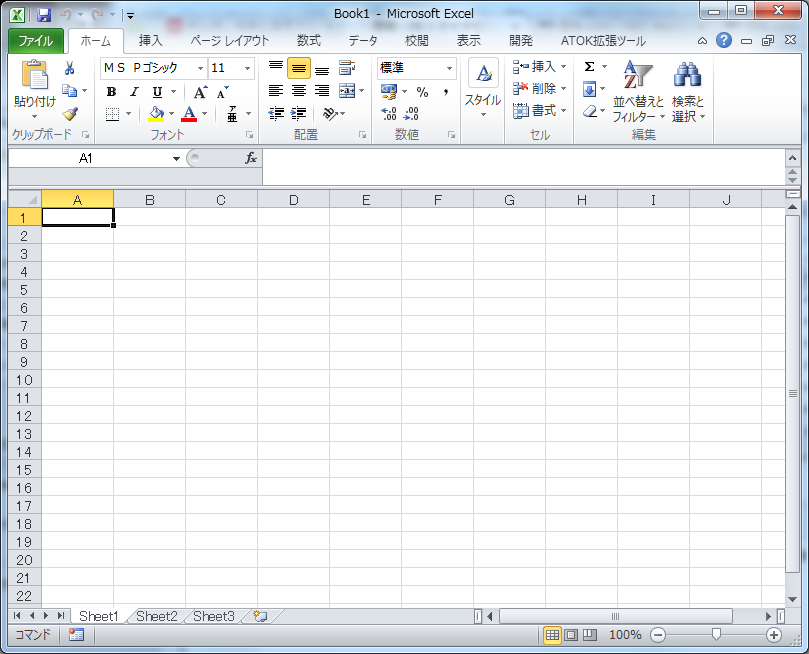Apply the borders icon in font group
This screenshot has width=809, height=654.
tap(112, 114)
